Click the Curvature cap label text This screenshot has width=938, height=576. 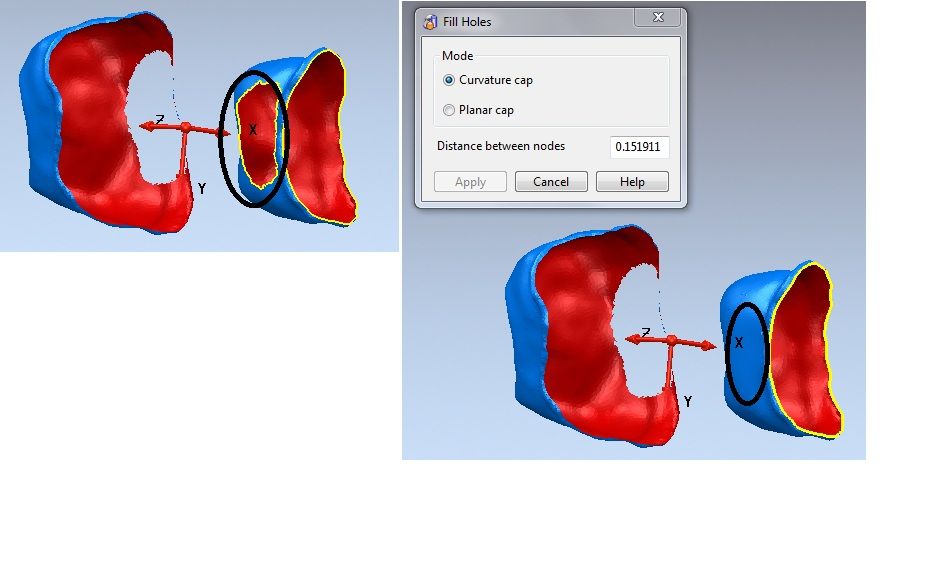pyautogui.click(x=496, y=80)
